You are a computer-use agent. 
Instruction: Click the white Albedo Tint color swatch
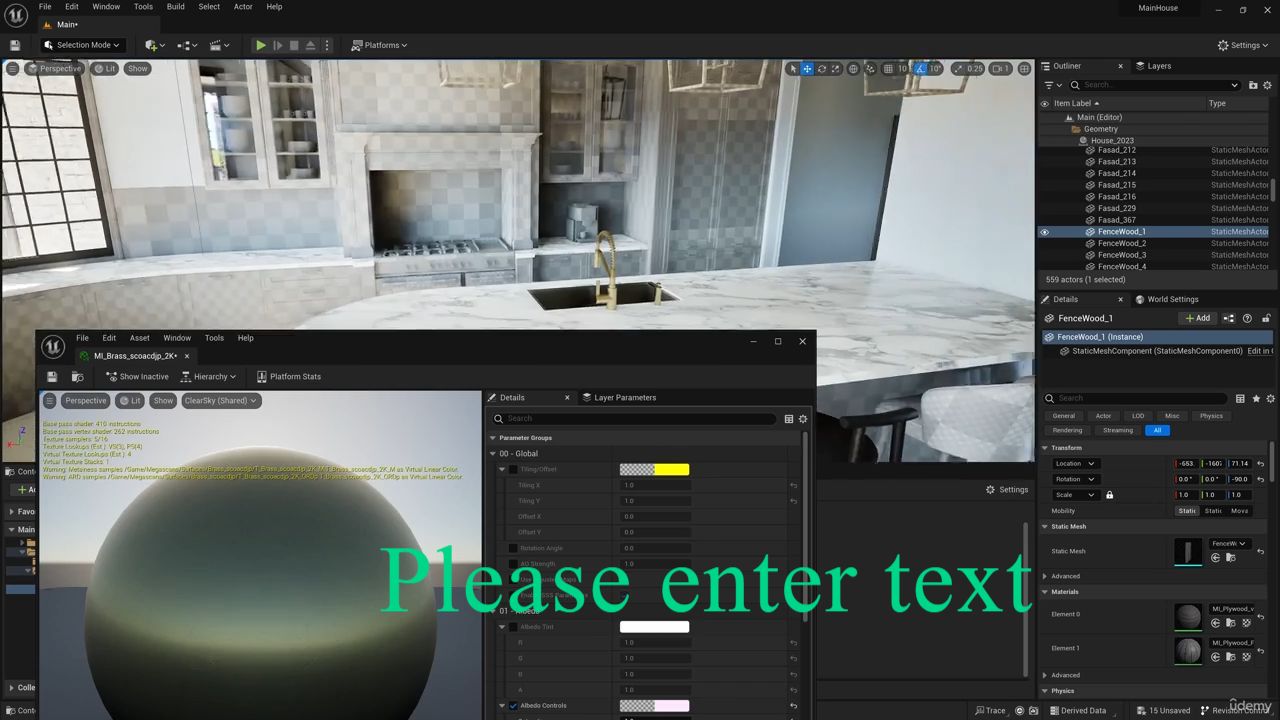tap(654, 627)
